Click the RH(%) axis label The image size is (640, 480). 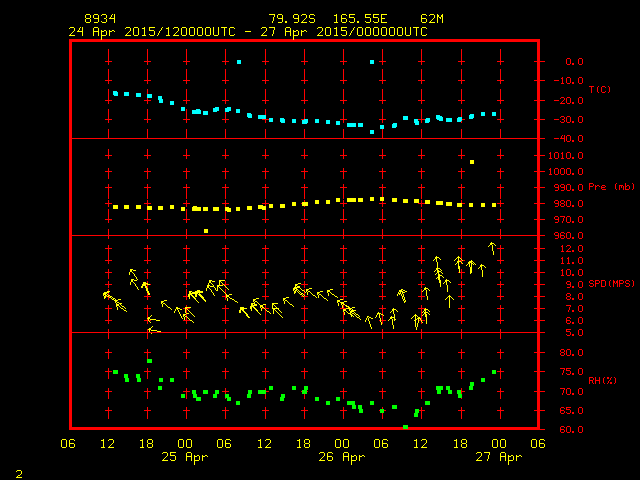(602, 380)
